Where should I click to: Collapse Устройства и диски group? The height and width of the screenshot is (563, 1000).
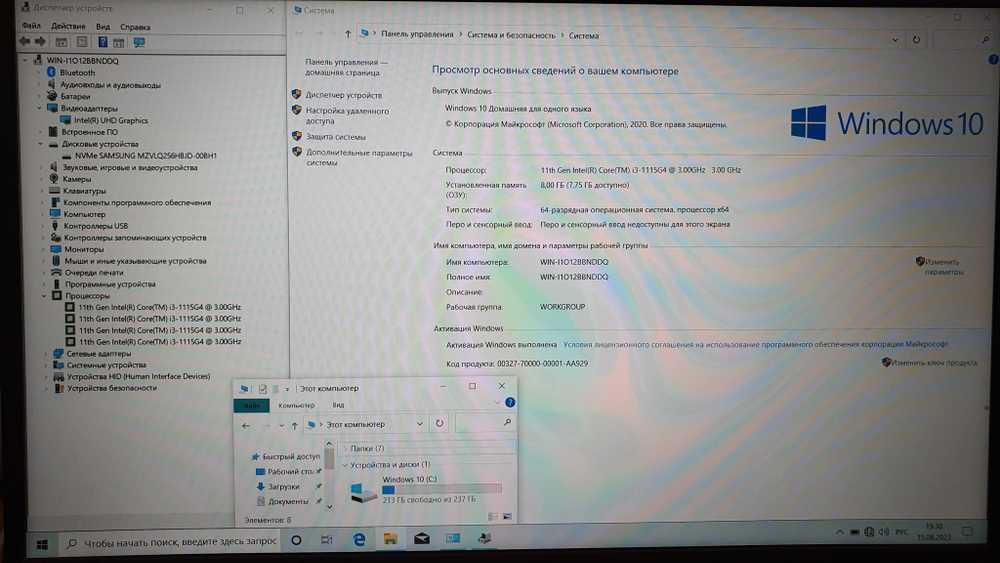point(345,465)
